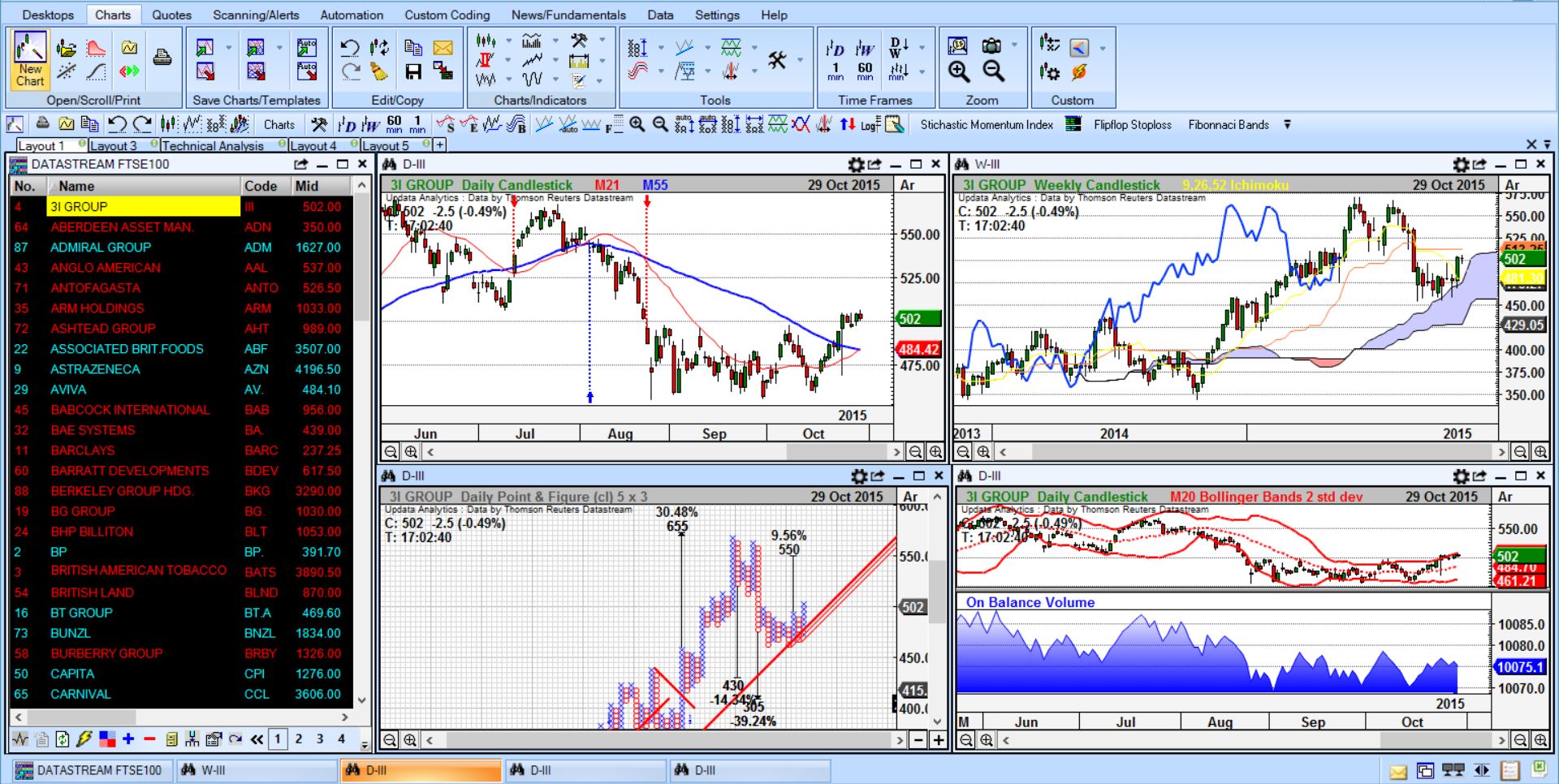Open the Charts menu tab
This screenshot has height=784, width=1559.
113,15
